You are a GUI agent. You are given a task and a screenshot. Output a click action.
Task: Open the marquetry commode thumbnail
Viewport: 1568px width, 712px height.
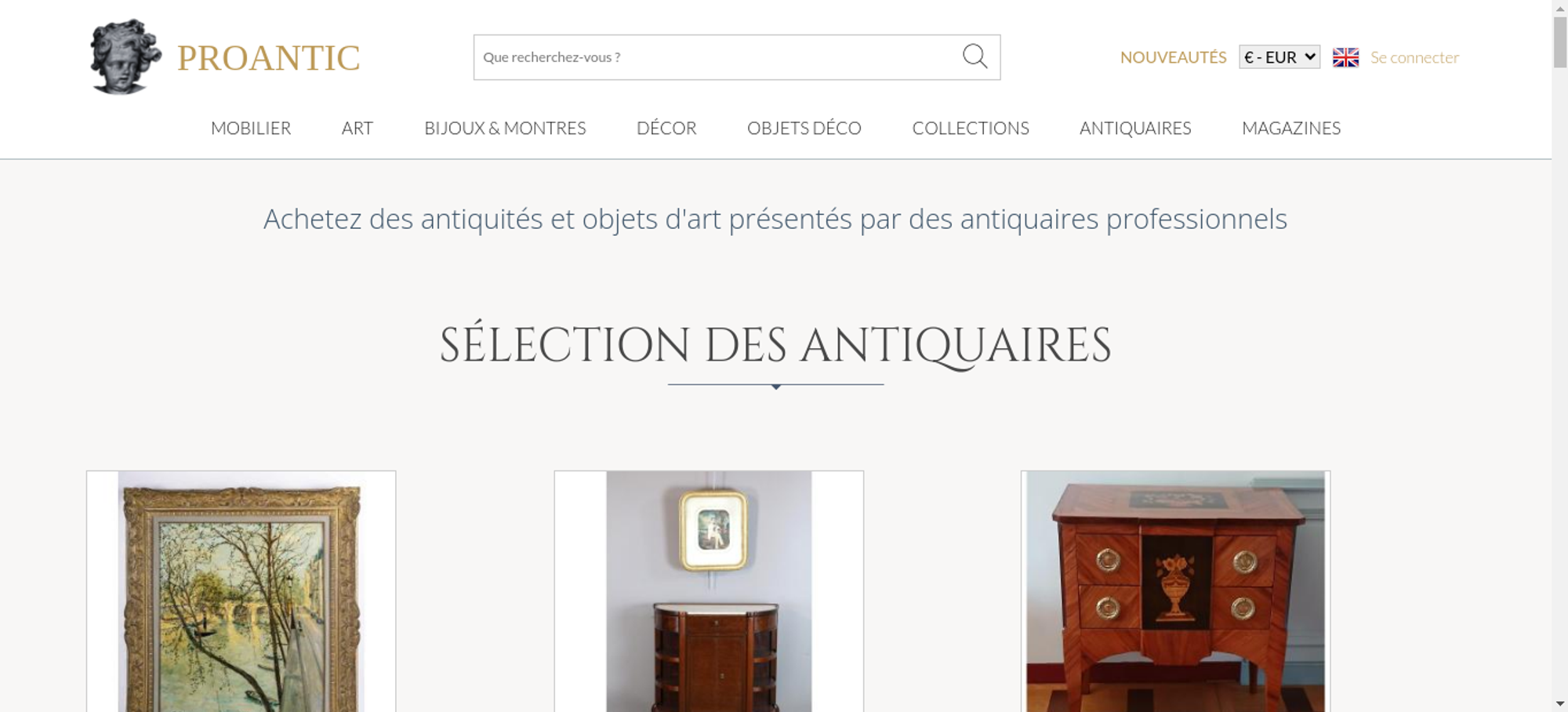(x=1175, y=591)
